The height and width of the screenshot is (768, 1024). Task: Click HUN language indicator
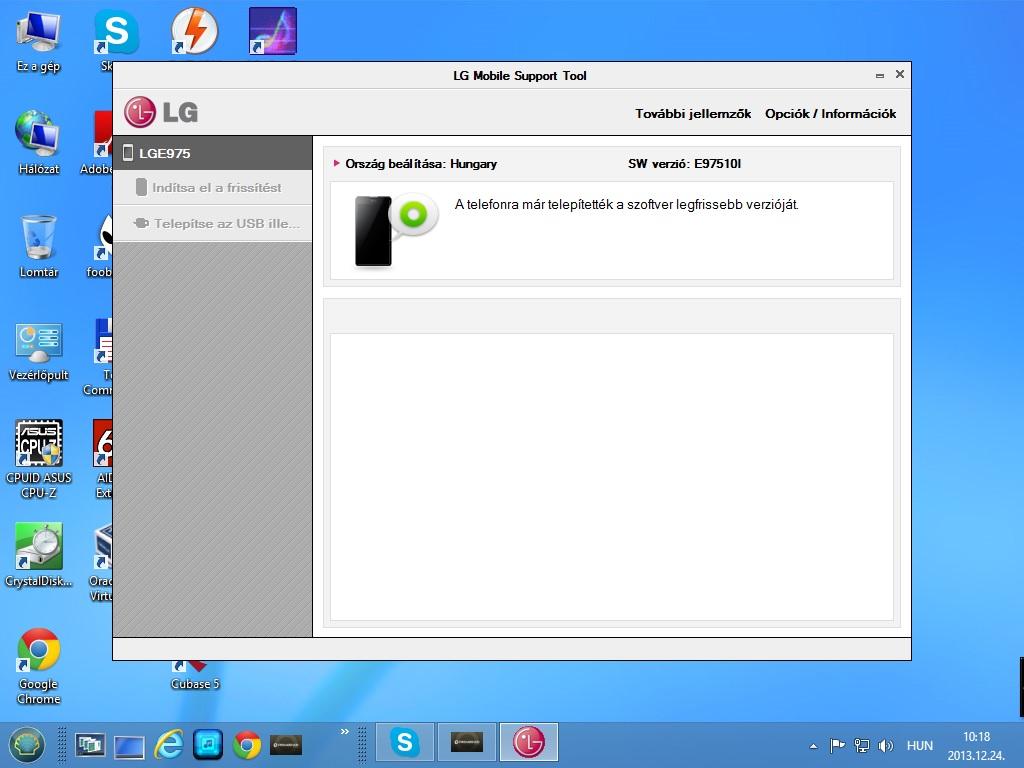(x=920, y=746)
